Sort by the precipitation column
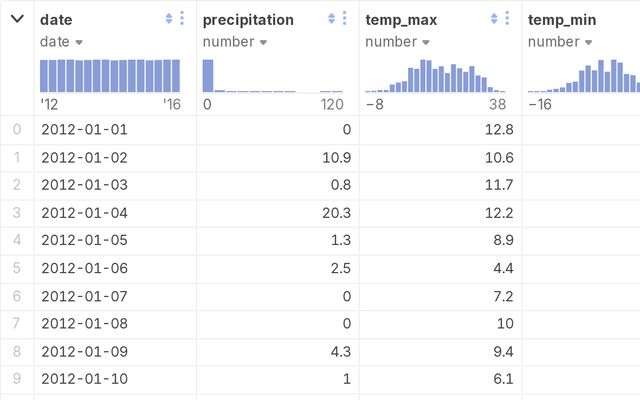The width and height of the screenshot is (640, 400). pyautogui.click(x=331, y=19)
